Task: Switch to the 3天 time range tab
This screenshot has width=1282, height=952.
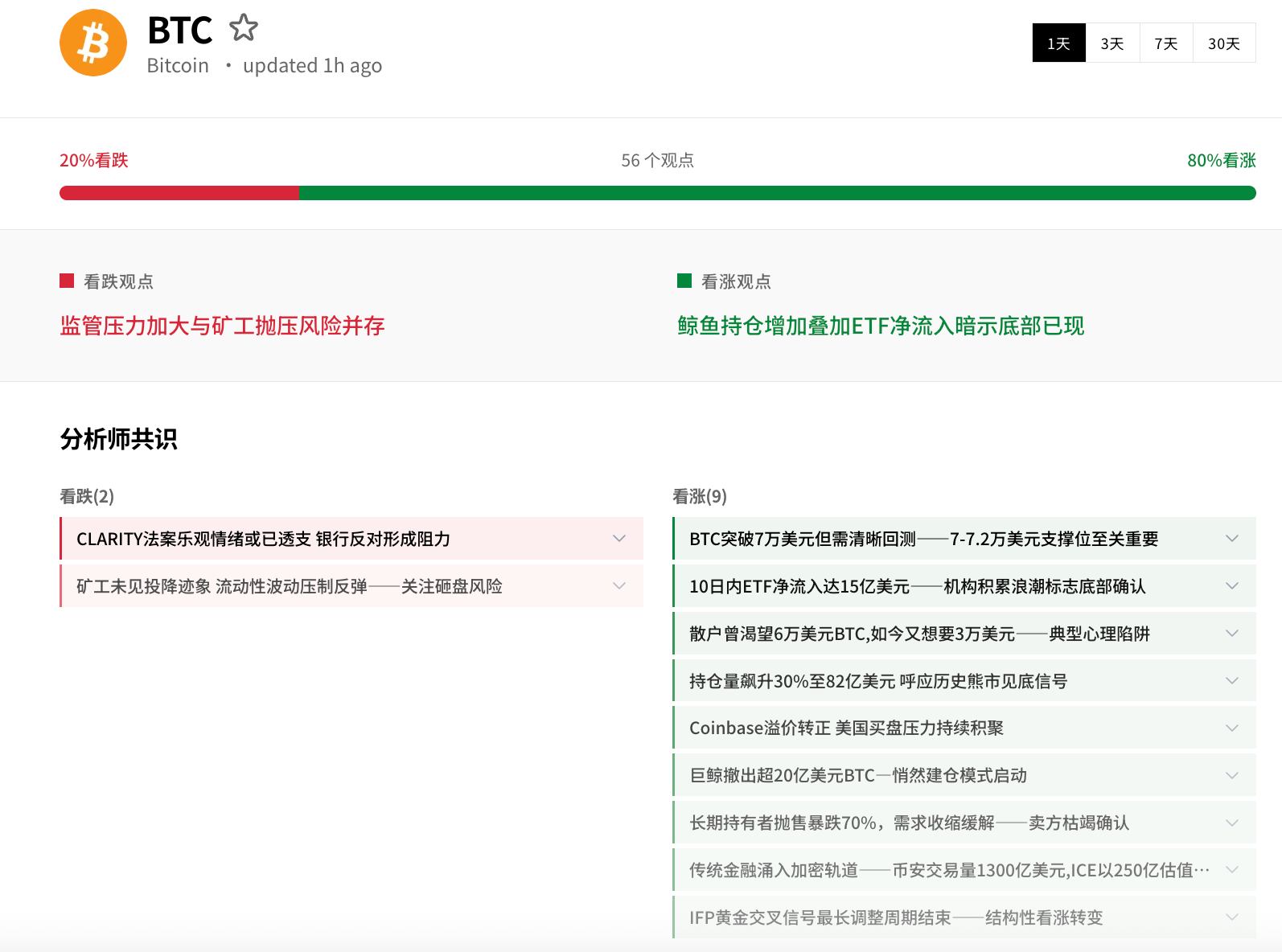Action: pyautogui.click(x=1112, y=43)
